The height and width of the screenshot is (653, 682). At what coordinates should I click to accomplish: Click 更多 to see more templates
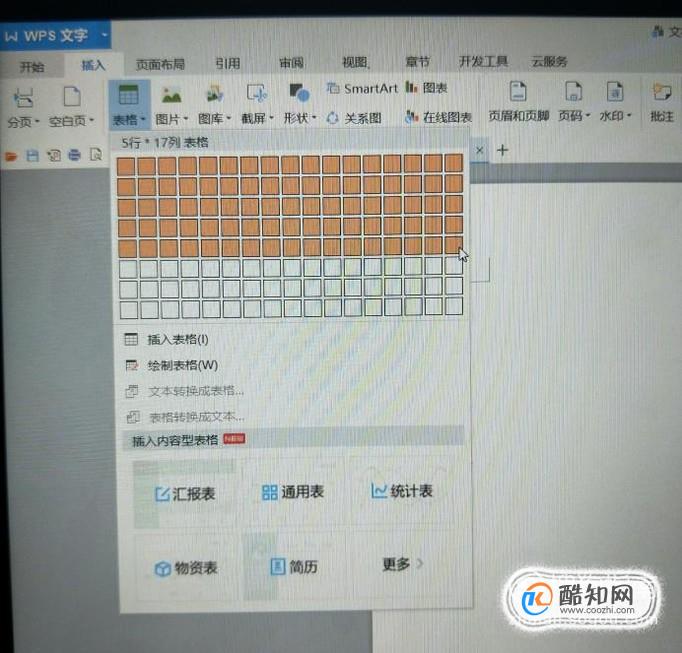pos(402,564)
